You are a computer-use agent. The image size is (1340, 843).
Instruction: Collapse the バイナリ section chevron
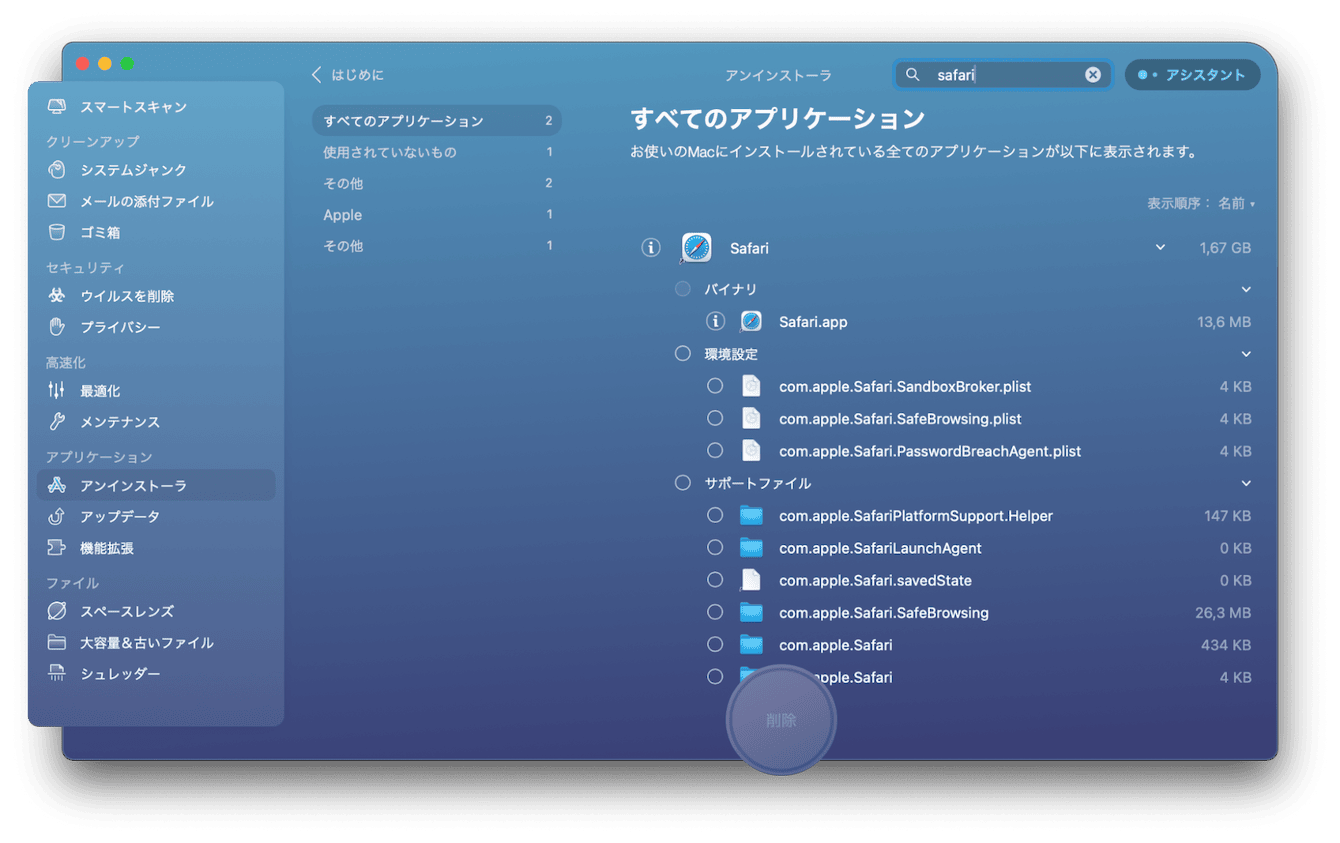1246,290
